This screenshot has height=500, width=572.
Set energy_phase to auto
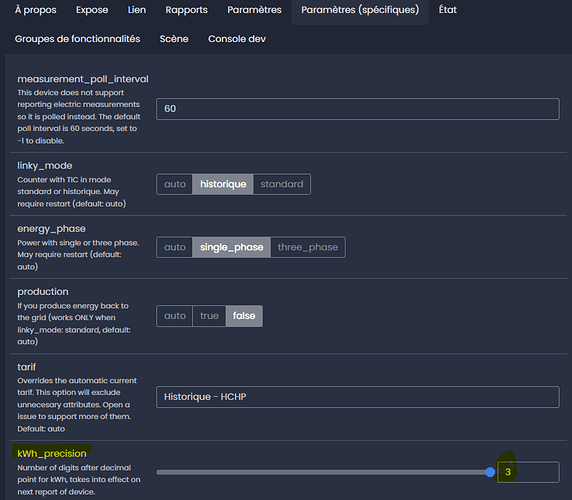(x=175, y=247)
